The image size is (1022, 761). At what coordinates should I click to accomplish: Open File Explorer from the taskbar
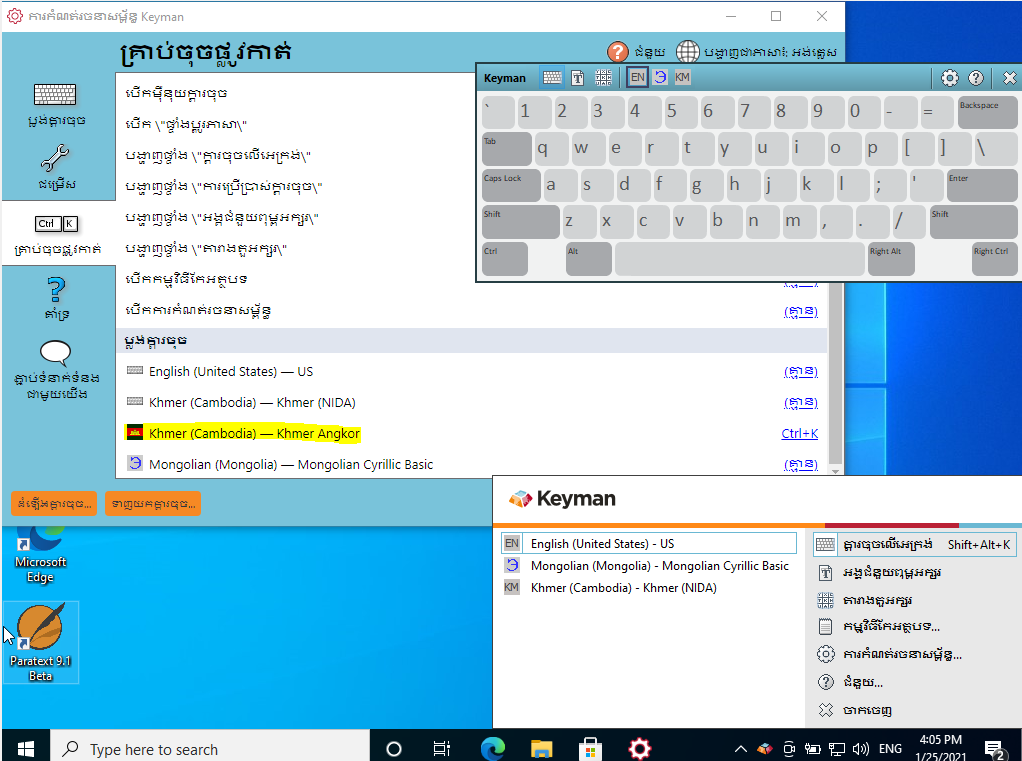[x=541, y=748]
